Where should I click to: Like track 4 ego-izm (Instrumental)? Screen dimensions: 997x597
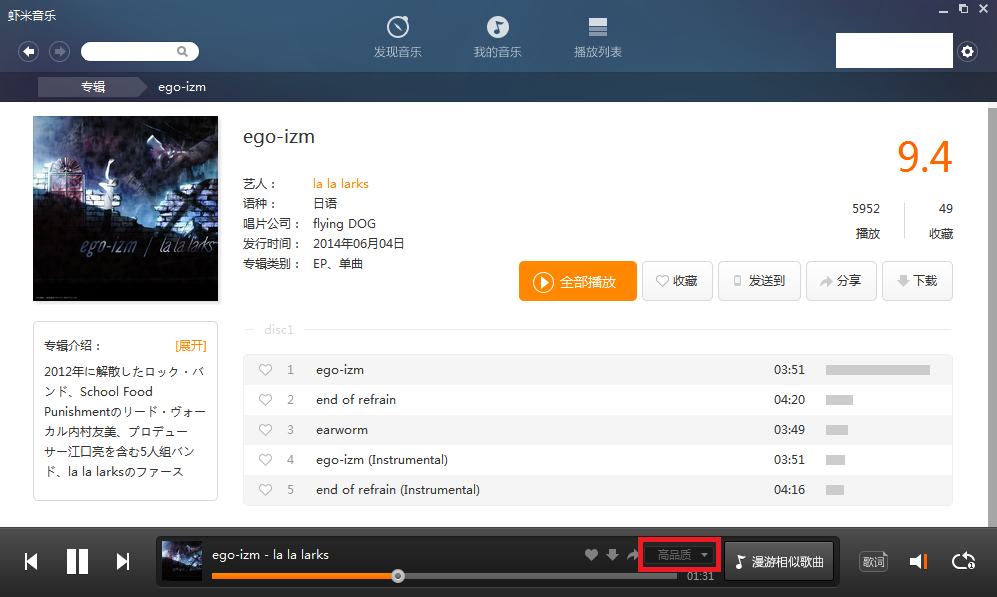click(x=266, y=460)
